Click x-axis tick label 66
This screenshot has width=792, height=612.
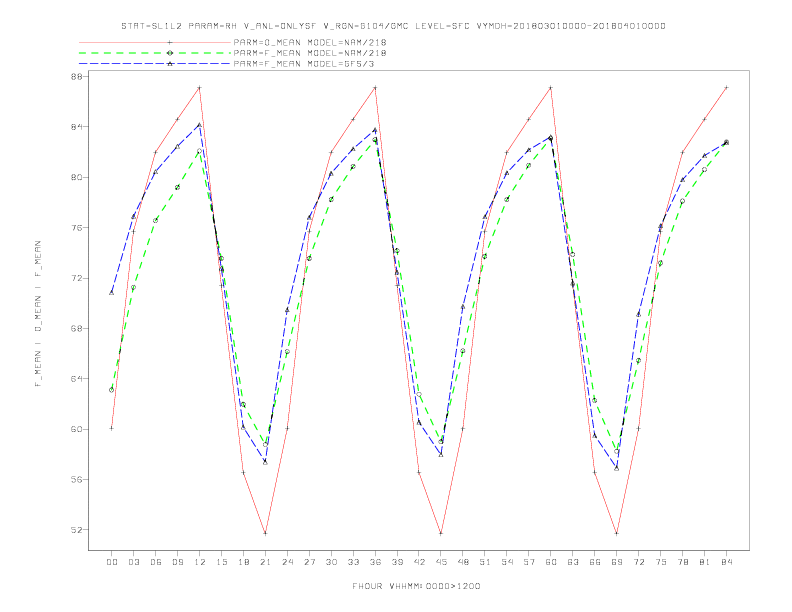(595, 562)
